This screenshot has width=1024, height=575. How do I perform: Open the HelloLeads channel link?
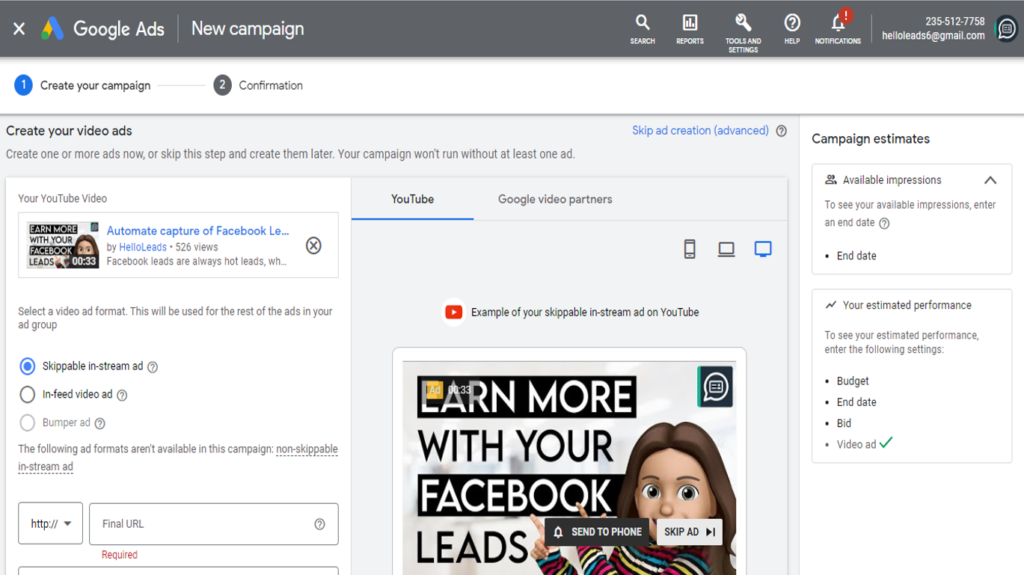pos(143,247)
